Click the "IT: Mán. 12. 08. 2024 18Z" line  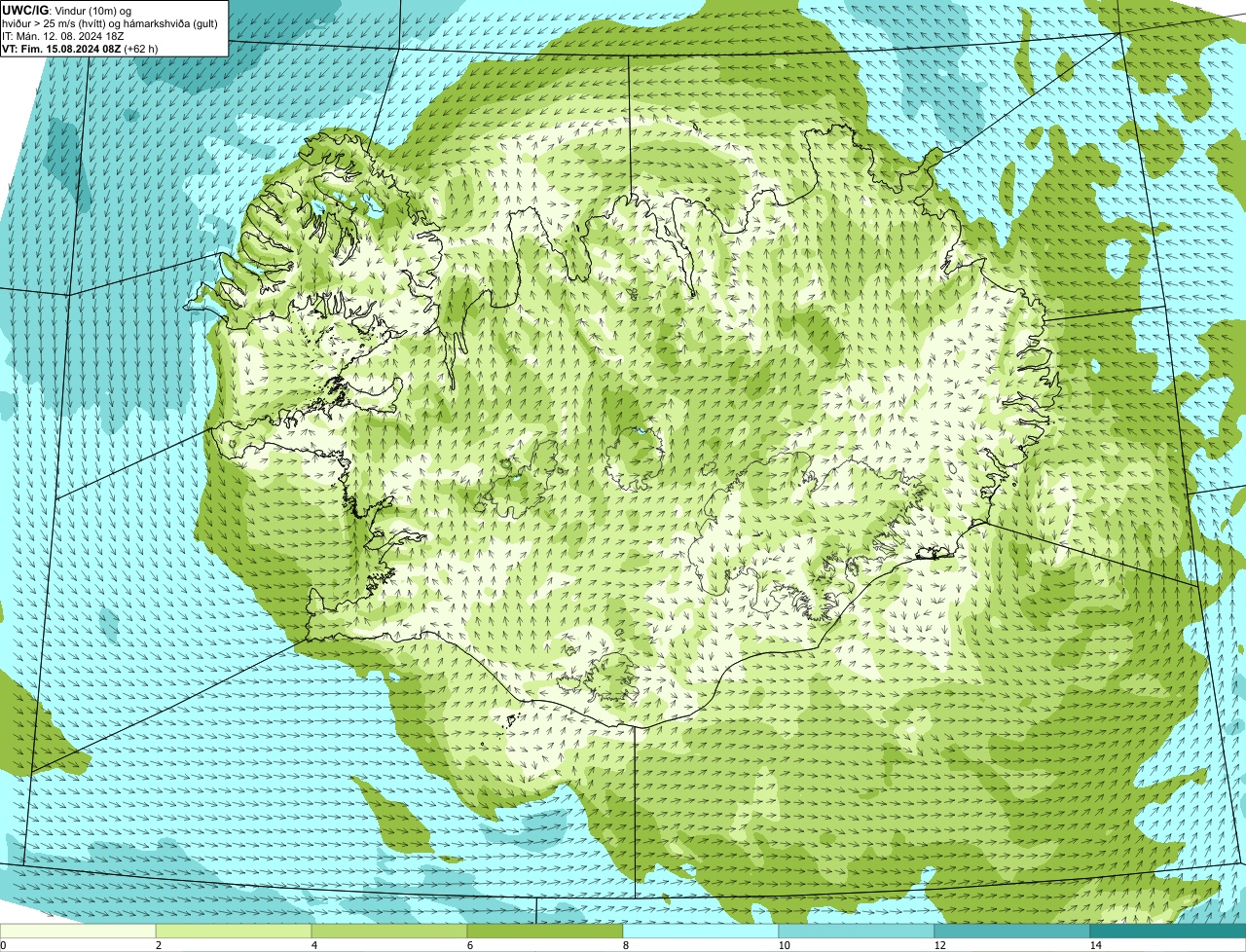[x=62, y=35]
